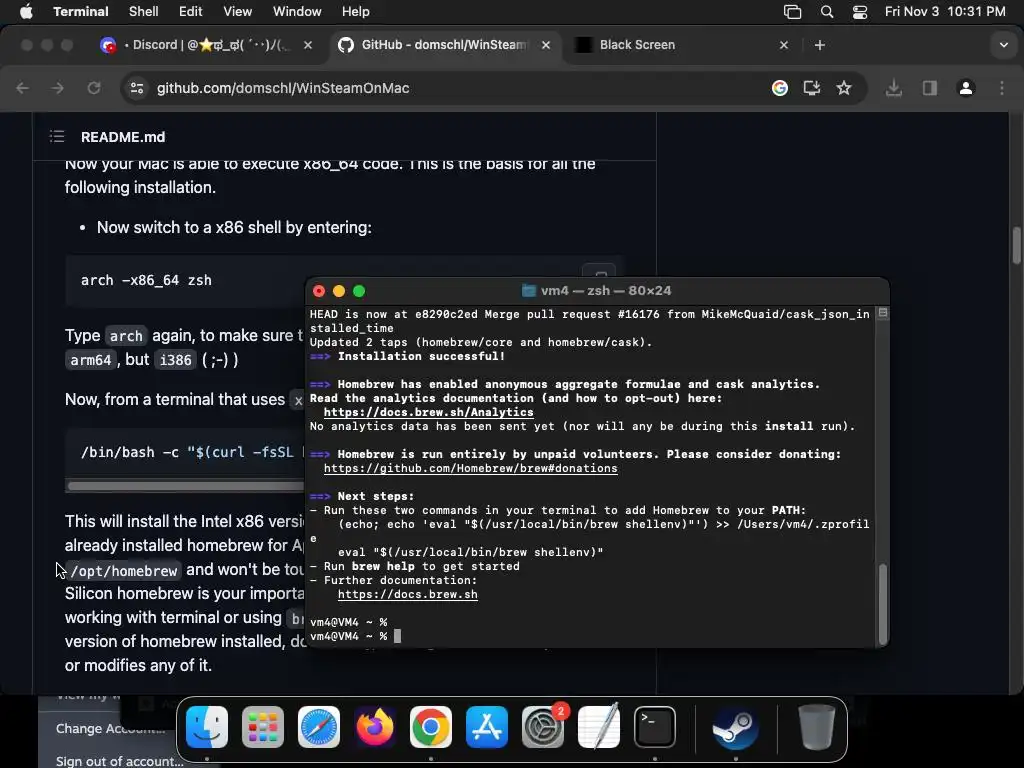Show the date and time panel

pos(945,12)
